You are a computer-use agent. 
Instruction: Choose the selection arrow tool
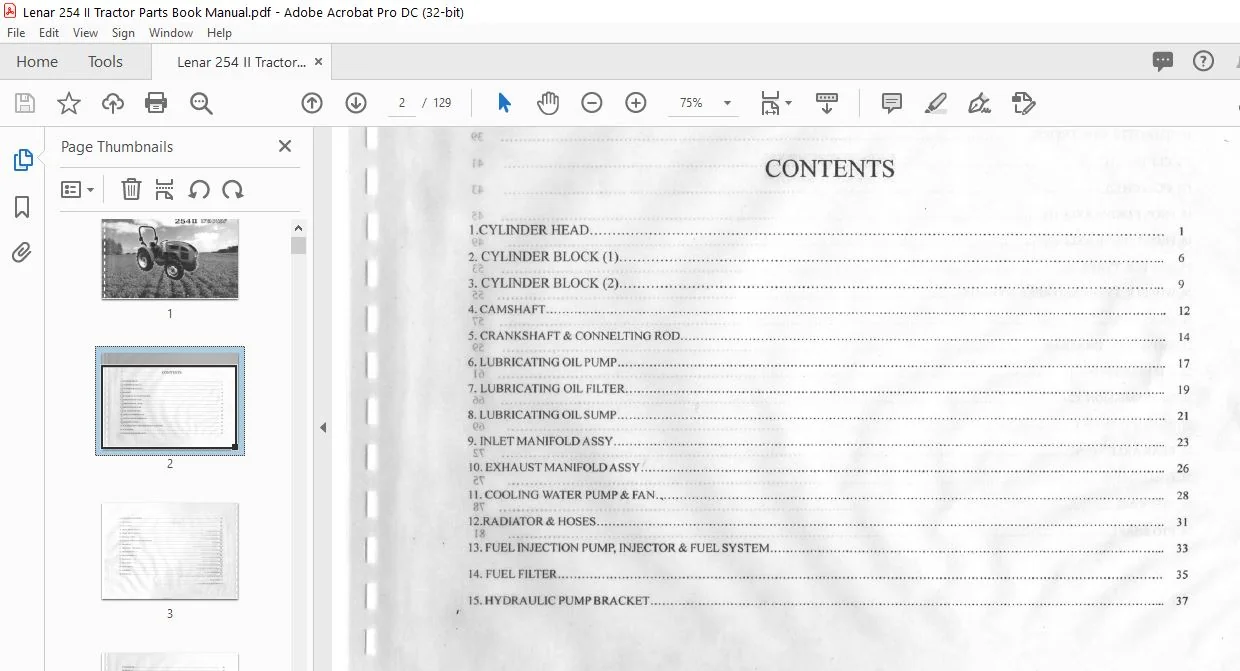point(504,103)
